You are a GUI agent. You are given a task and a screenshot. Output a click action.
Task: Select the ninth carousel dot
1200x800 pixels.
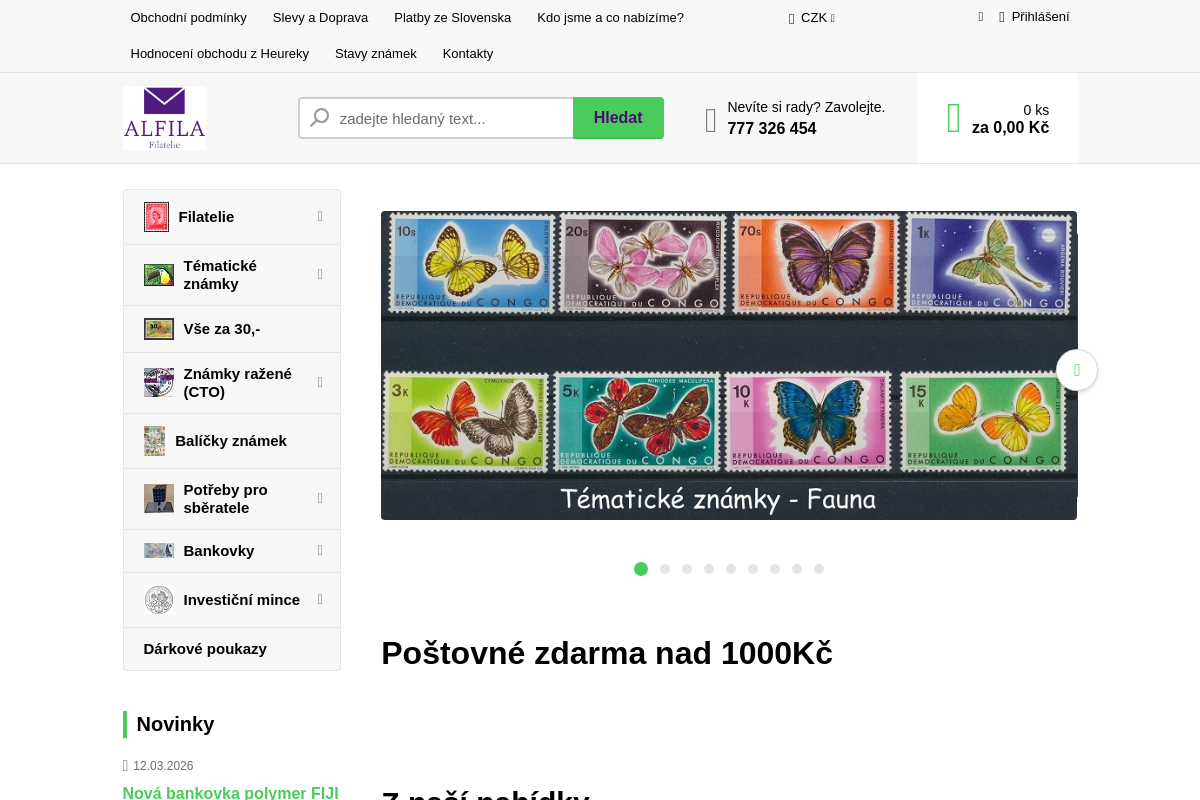point(819,569)
